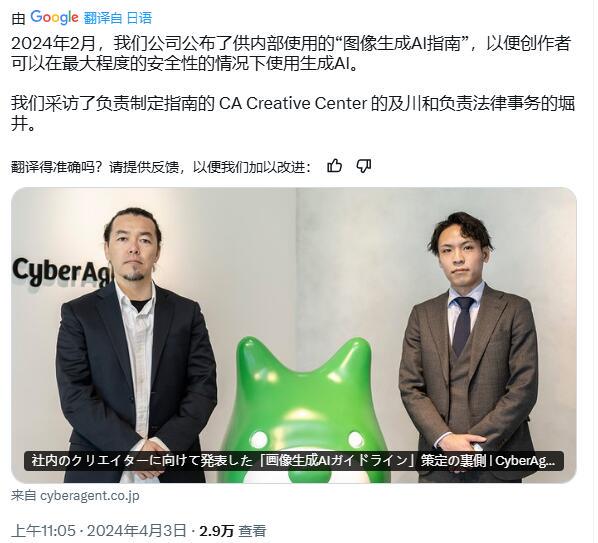Click the CyberAgent logo on the wall
The width and height of the screenshot is (598, 543).
pyautogui.click(x=61, y=272)
